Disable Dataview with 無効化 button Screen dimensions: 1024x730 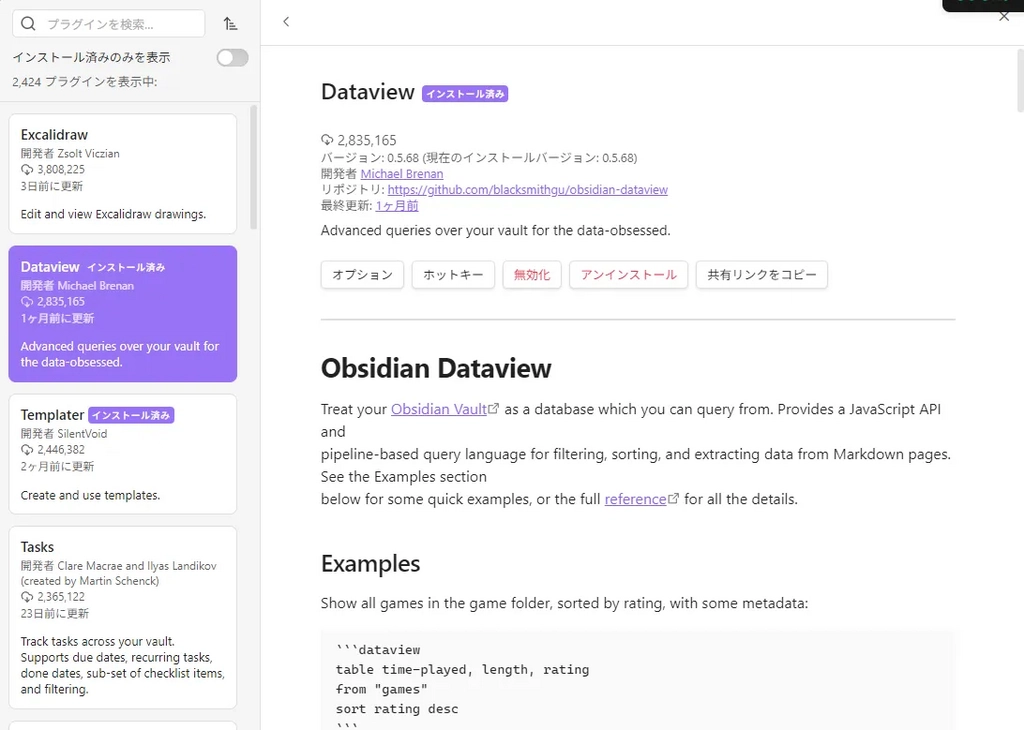pos(532,275)
